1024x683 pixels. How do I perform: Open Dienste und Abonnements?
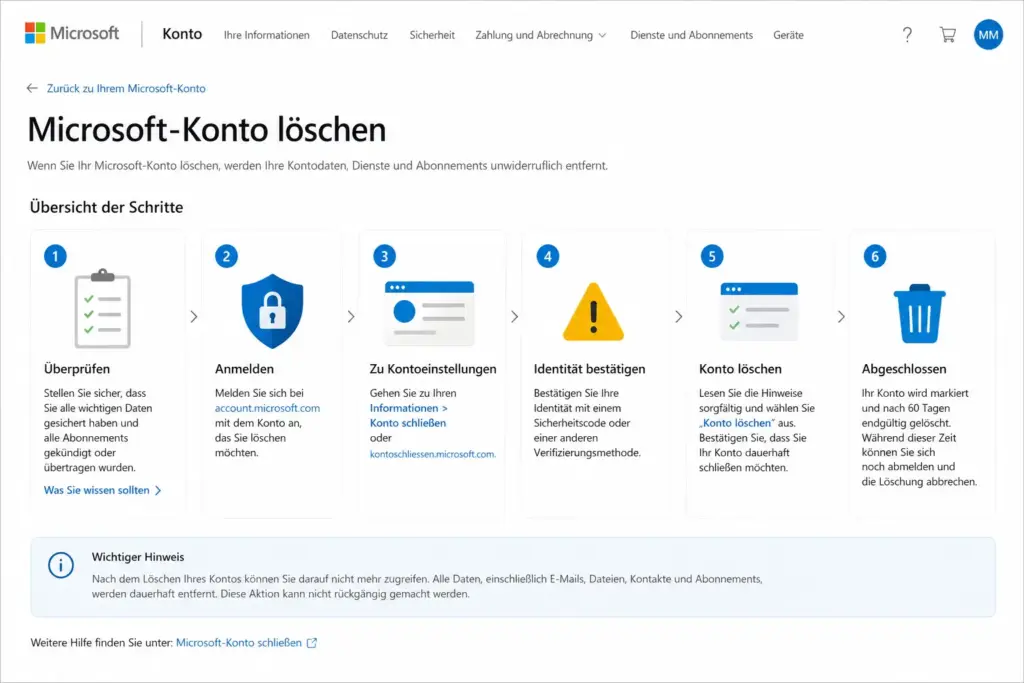691,35
